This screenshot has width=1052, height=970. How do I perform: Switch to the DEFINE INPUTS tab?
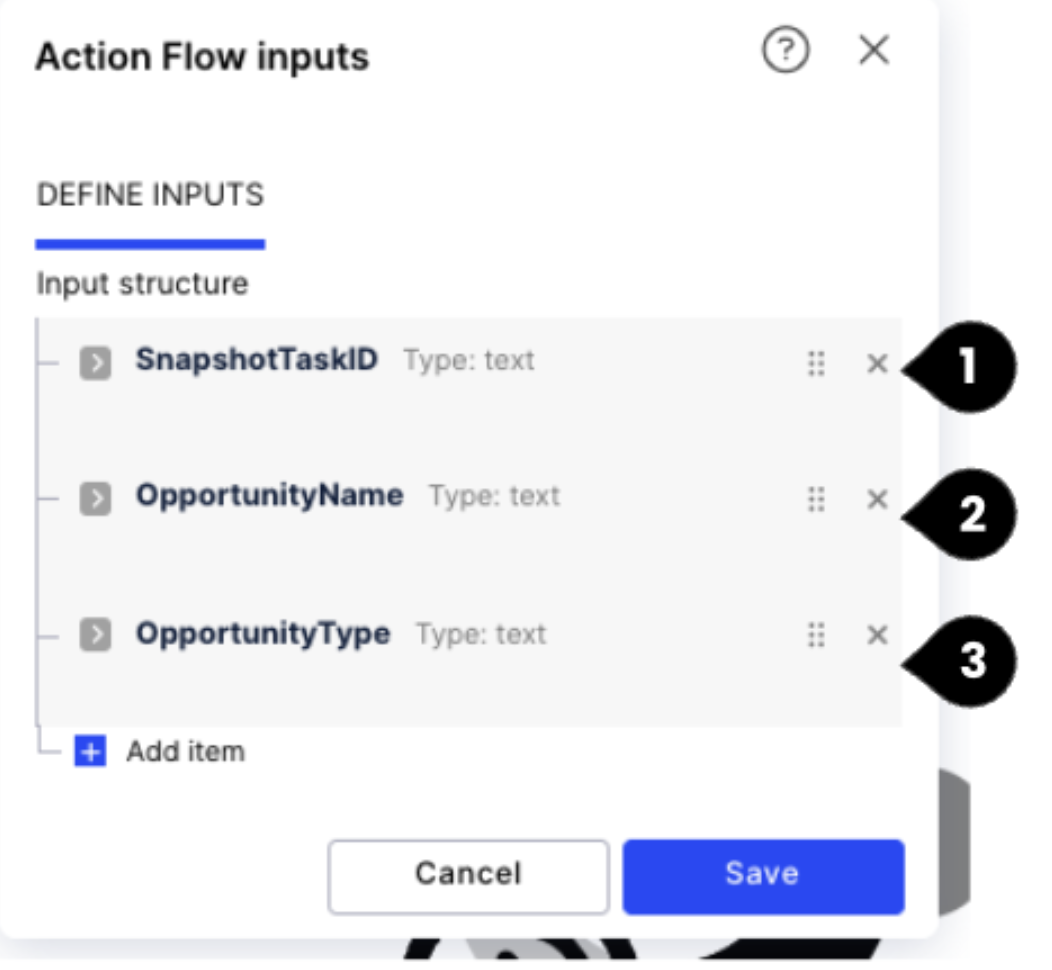pos(150,195)
